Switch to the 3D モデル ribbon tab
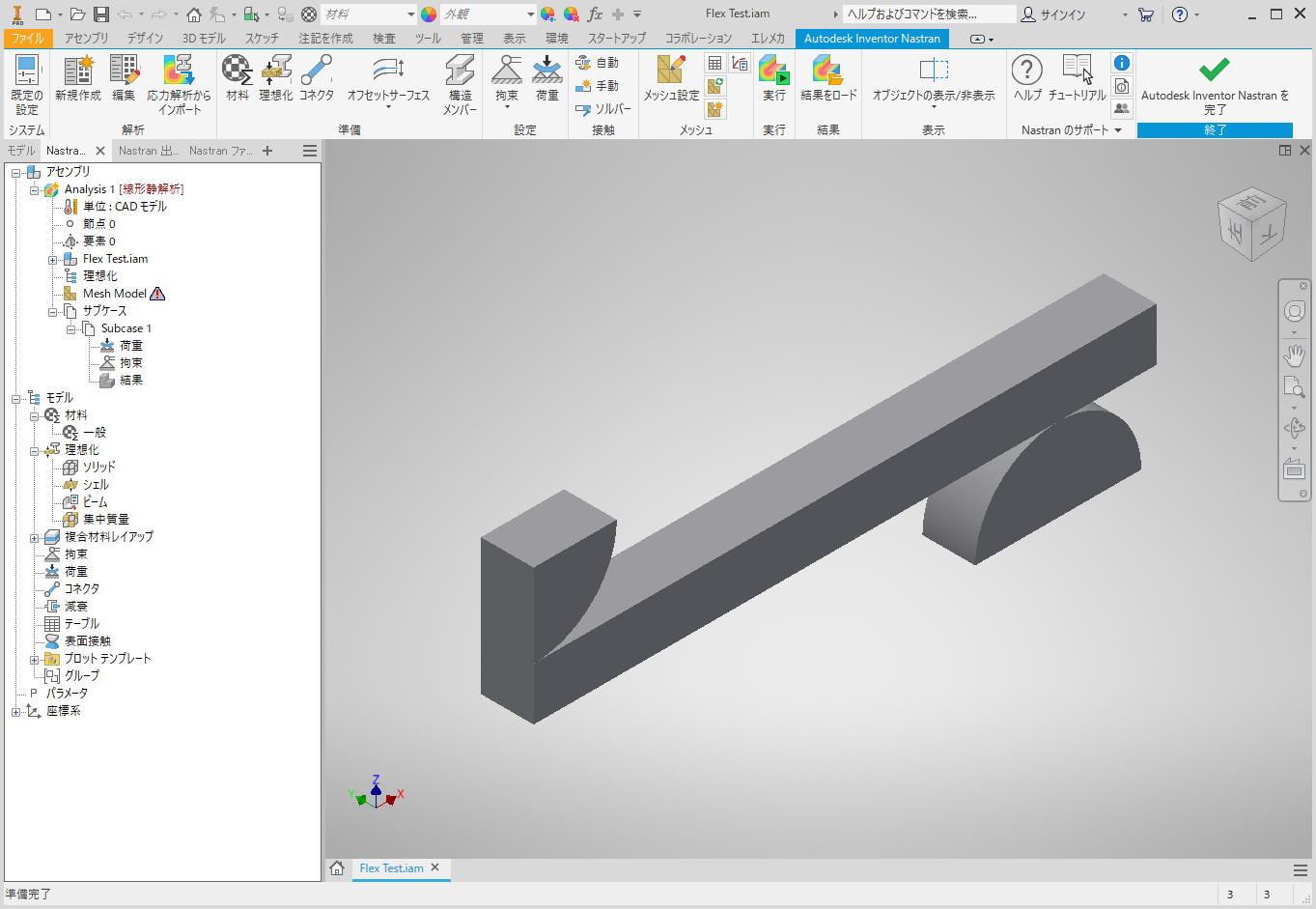The width and height of the screenshot is (1316, 909). [204, 39]
